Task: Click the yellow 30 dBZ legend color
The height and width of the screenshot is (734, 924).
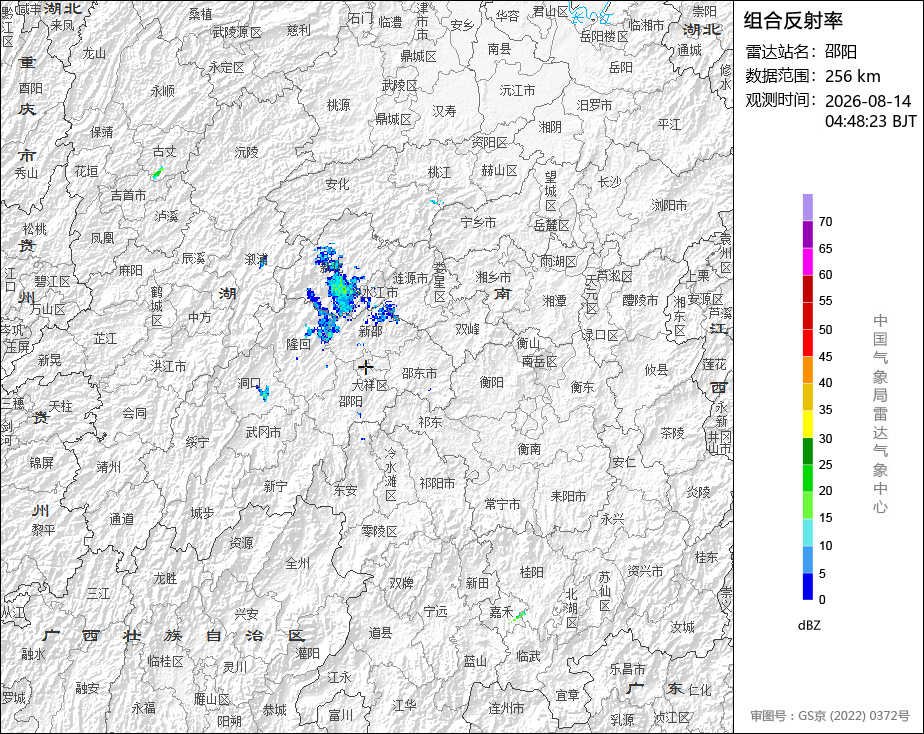Action: pyautogui.click(x=807, y=424)
